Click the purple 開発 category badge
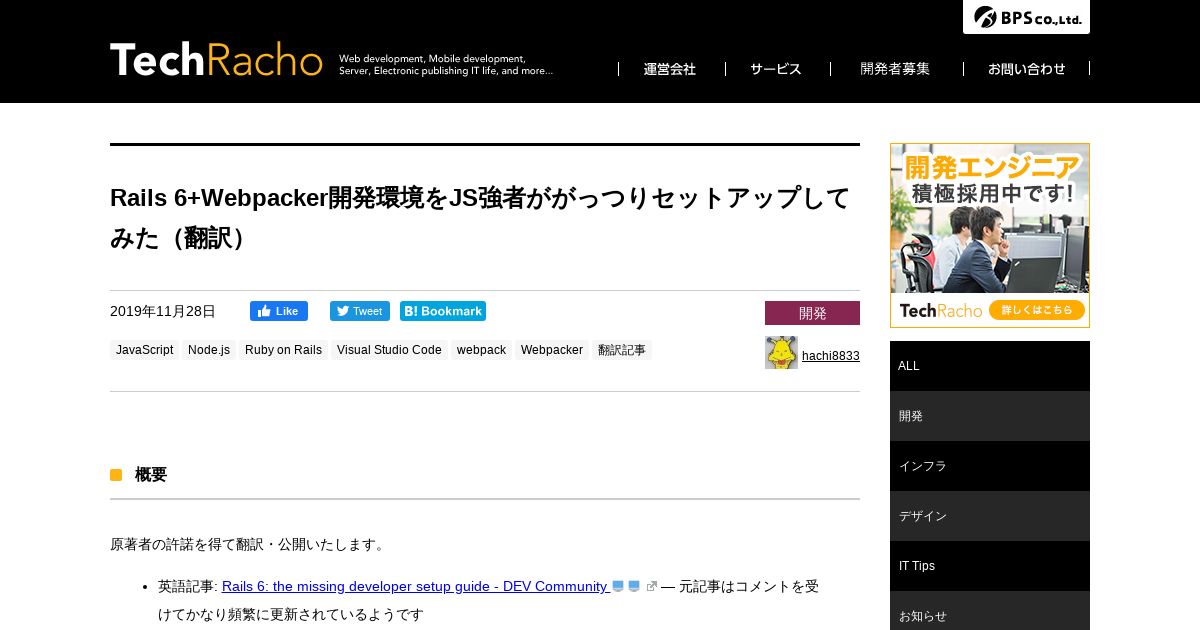This screenshot has height=630, width=1200. (x=812, y=313)
